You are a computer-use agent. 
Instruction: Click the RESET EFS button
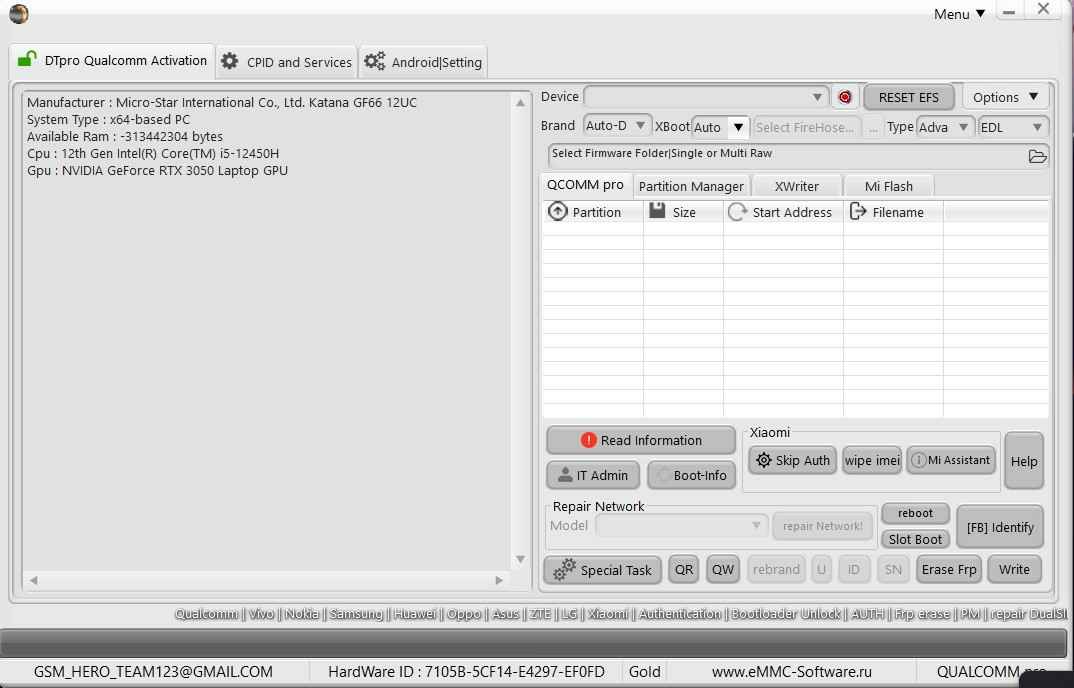(x=909, y=97)
